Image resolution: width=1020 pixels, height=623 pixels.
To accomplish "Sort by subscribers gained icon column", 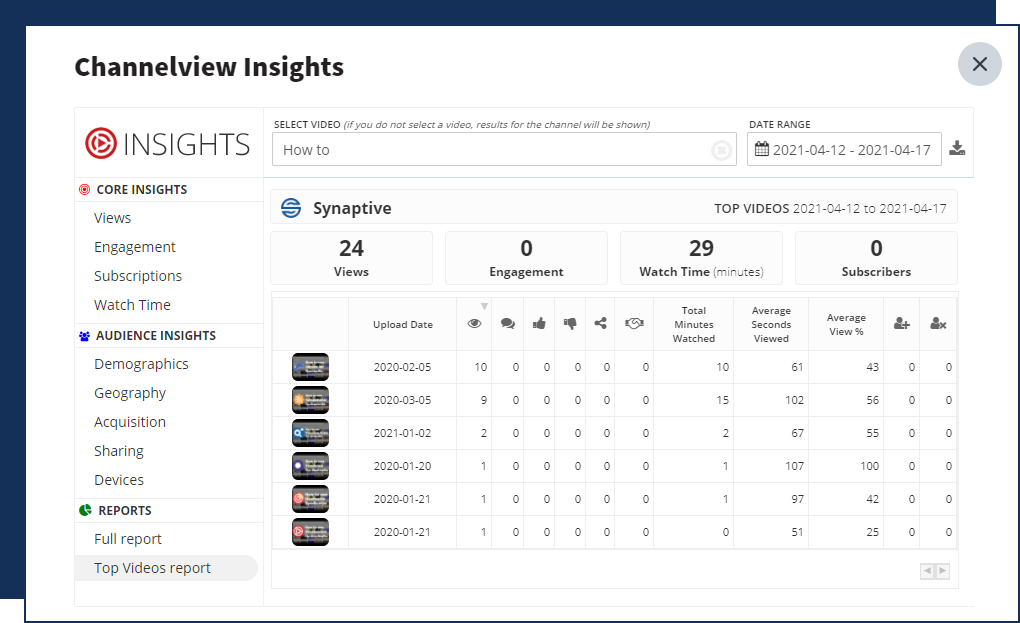I will click(902, 323).
